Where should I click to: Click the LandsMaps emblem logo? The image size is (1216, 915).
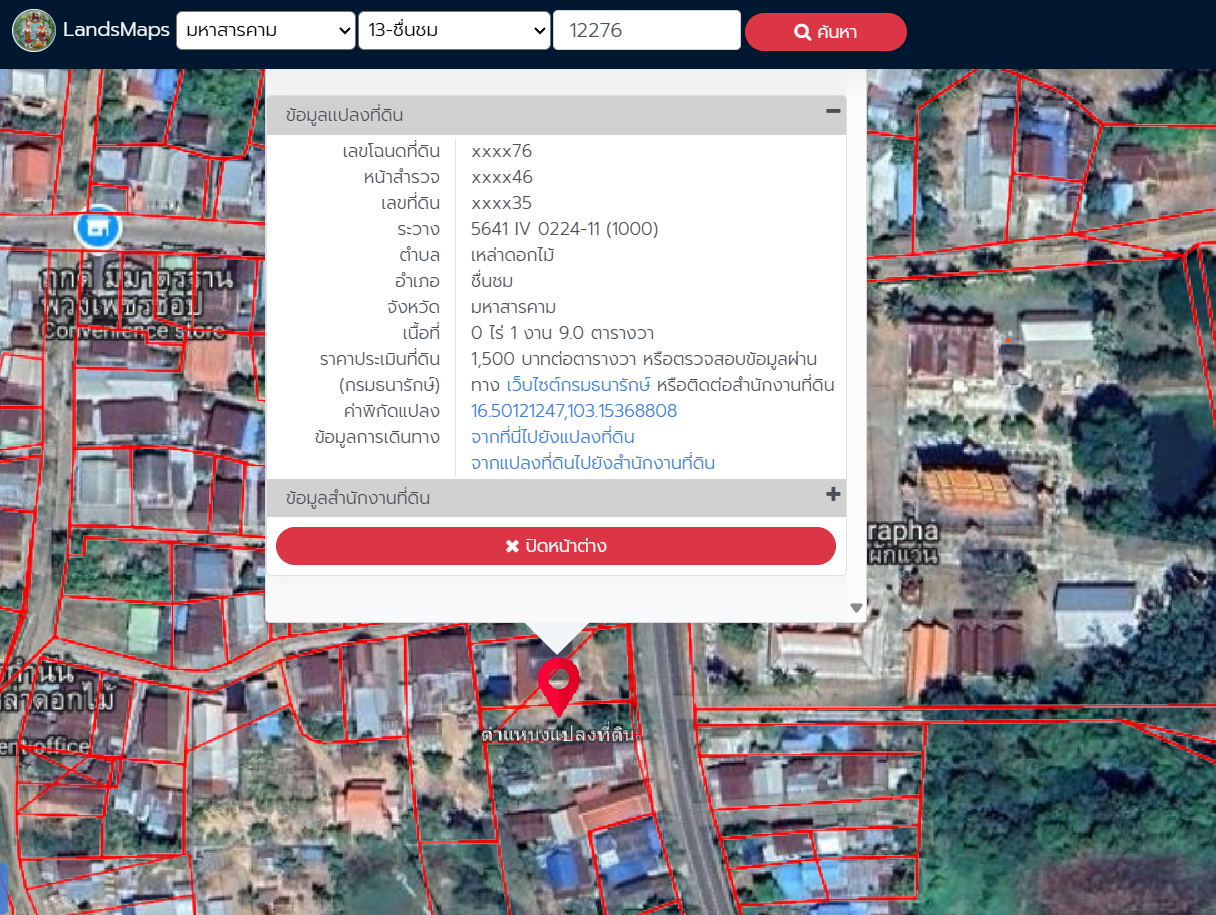(x=34, y=31)
